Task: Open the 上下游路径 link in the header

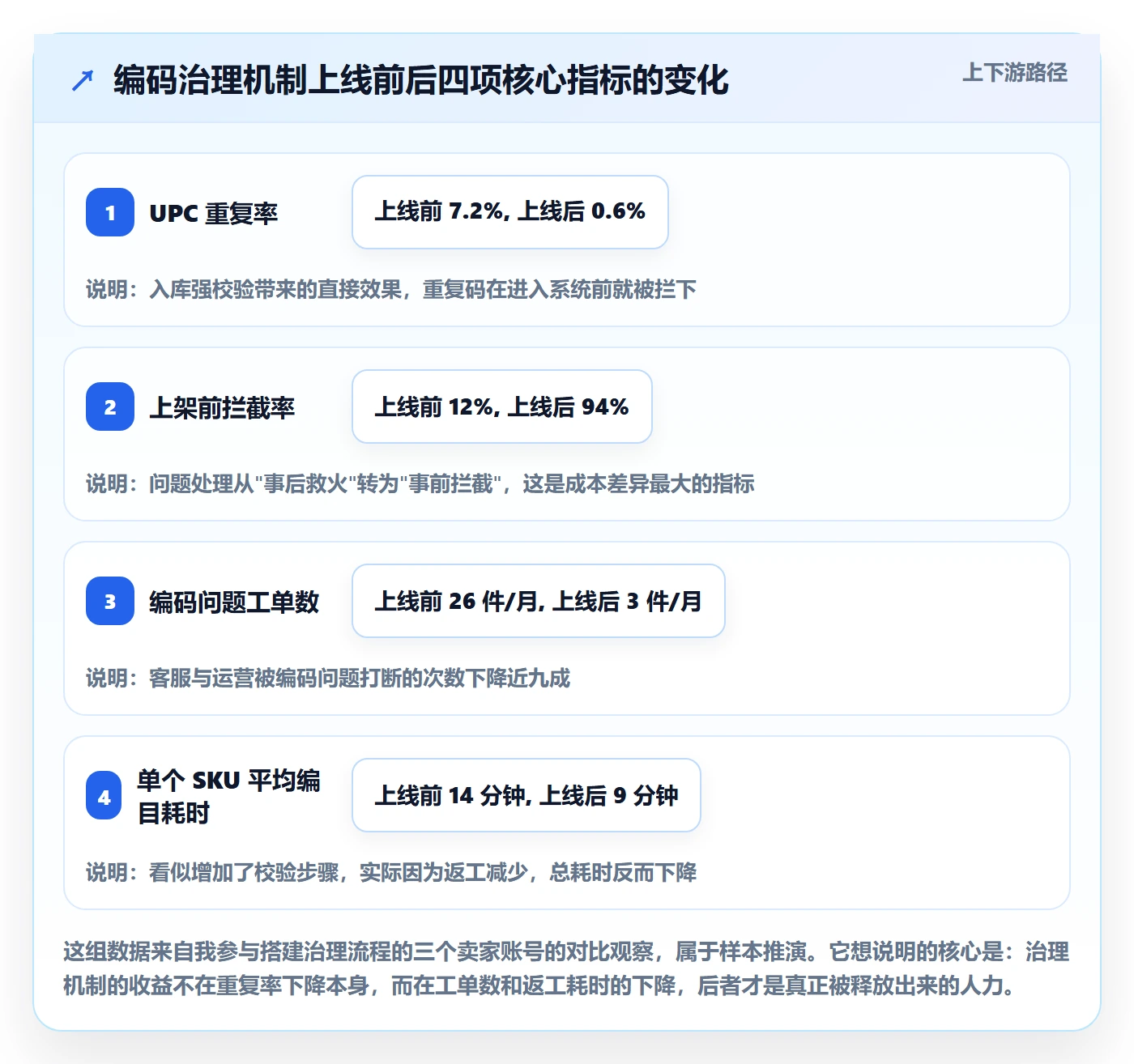Action: click(1015, 73)
